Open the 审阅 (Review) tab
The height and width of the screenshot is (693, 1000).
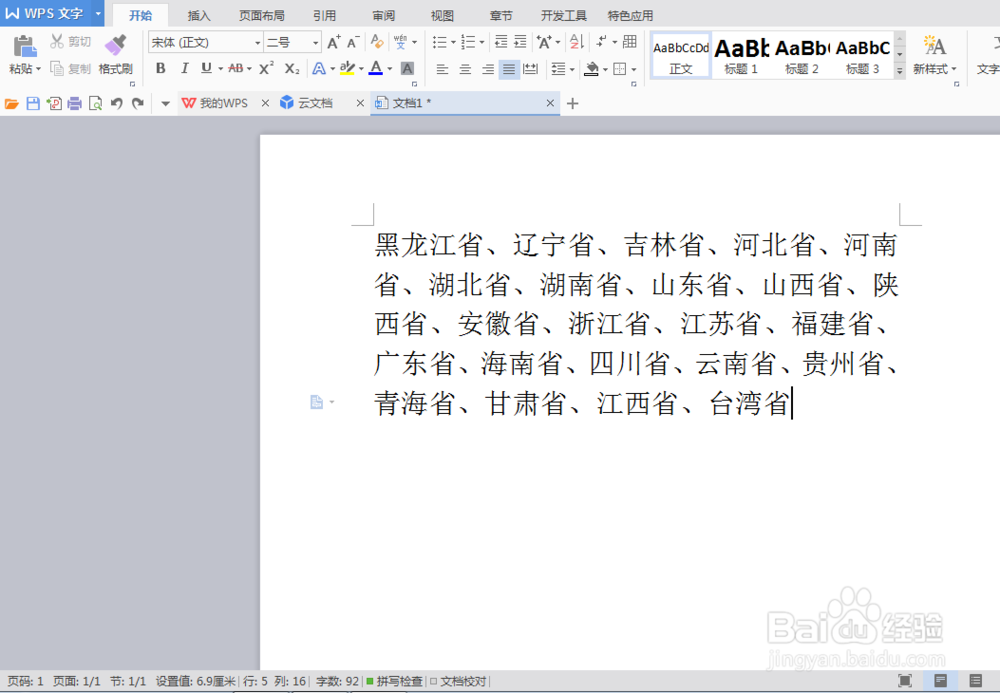(x=383, y=15)
